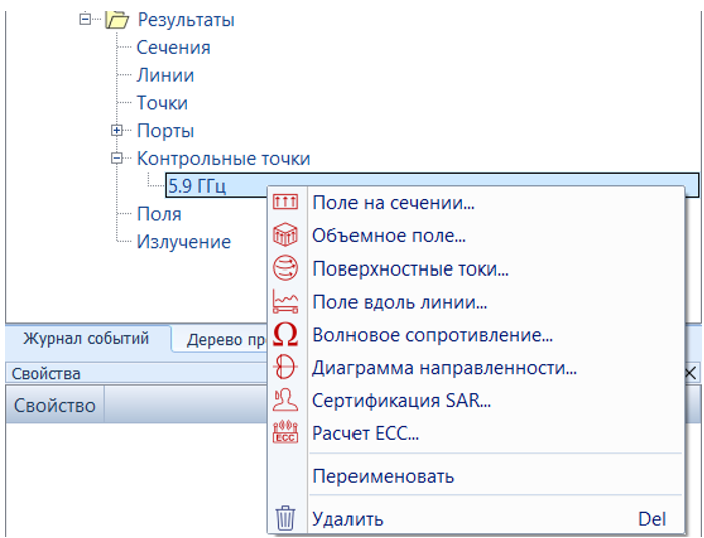The height and width of the screenshot is (538, 704).
Task: Select Диаграмма направленности menu entry
Action: click(x=444, y=368)
